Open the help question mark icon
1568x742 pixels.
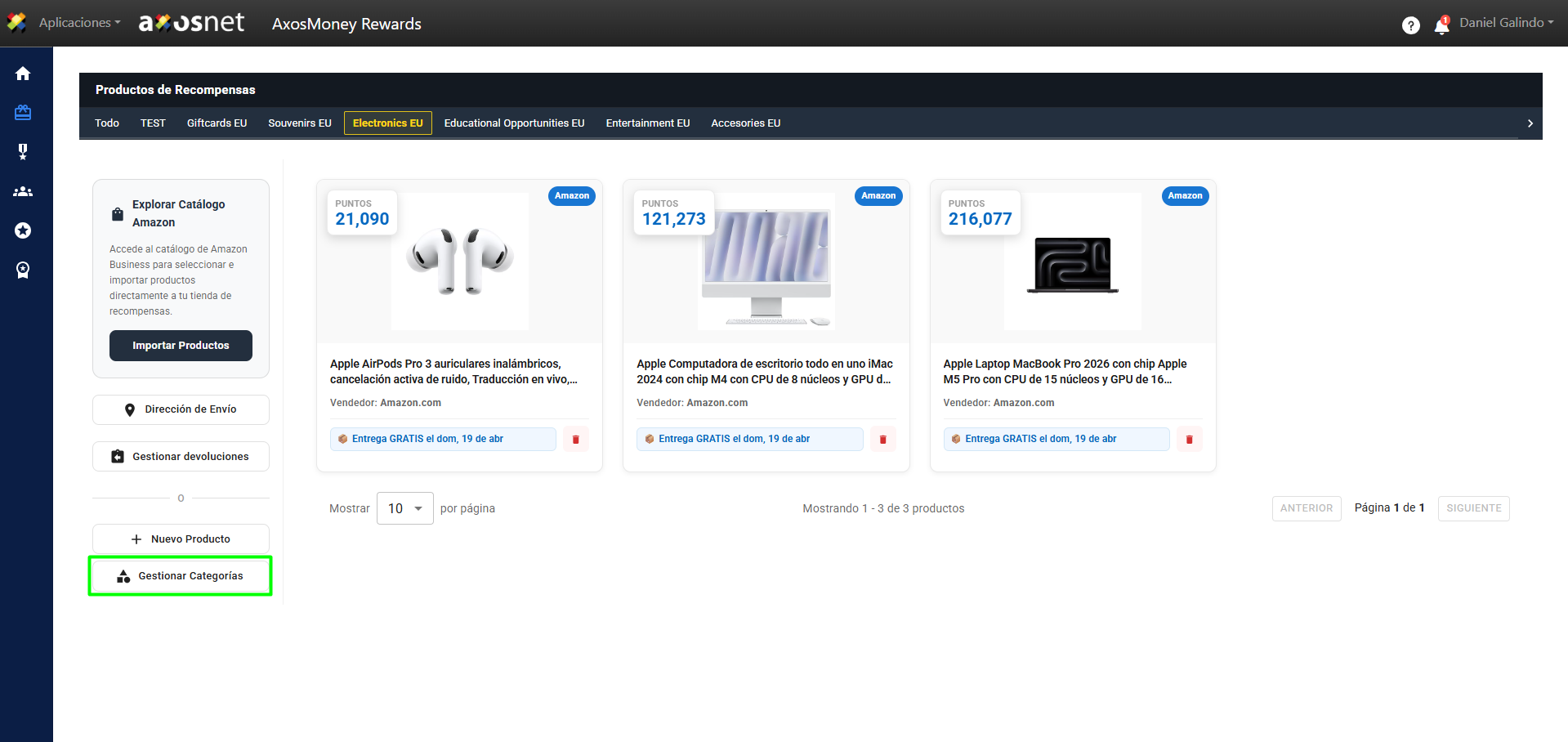(x=1410, y=25)
